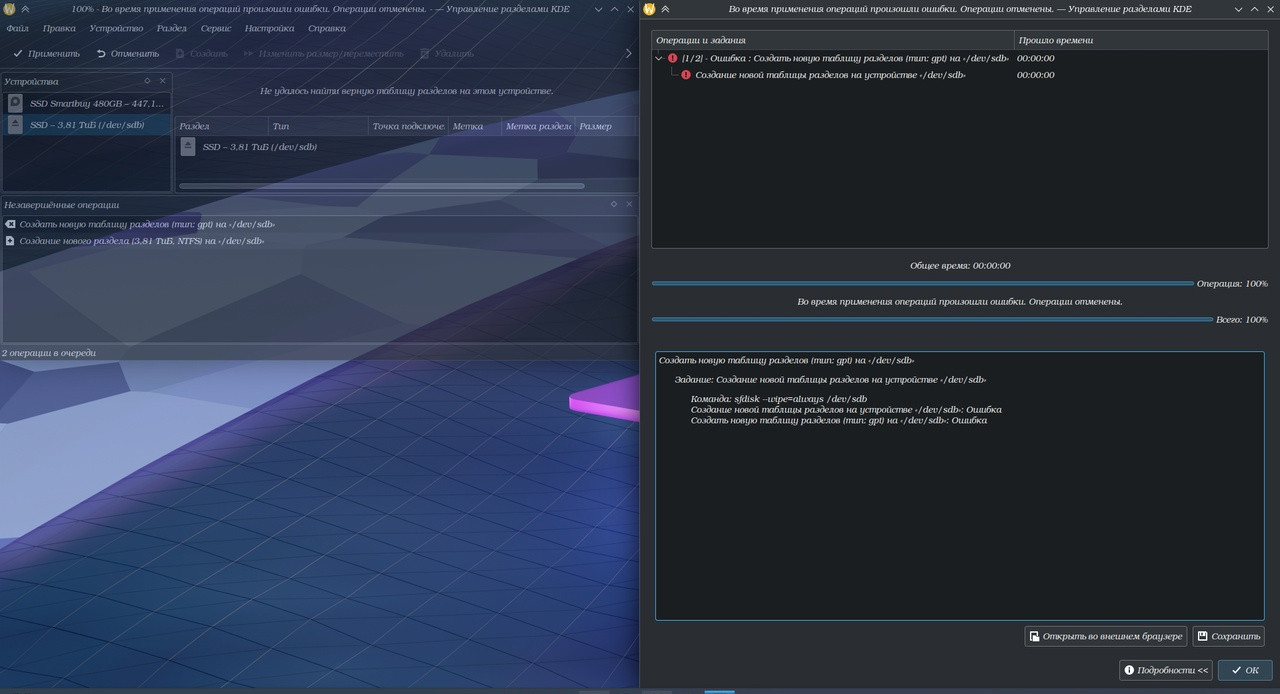
Task: Collapse the [1/2] Ошибка operation row
Action: pyautogui.click(x=659, y=58)
